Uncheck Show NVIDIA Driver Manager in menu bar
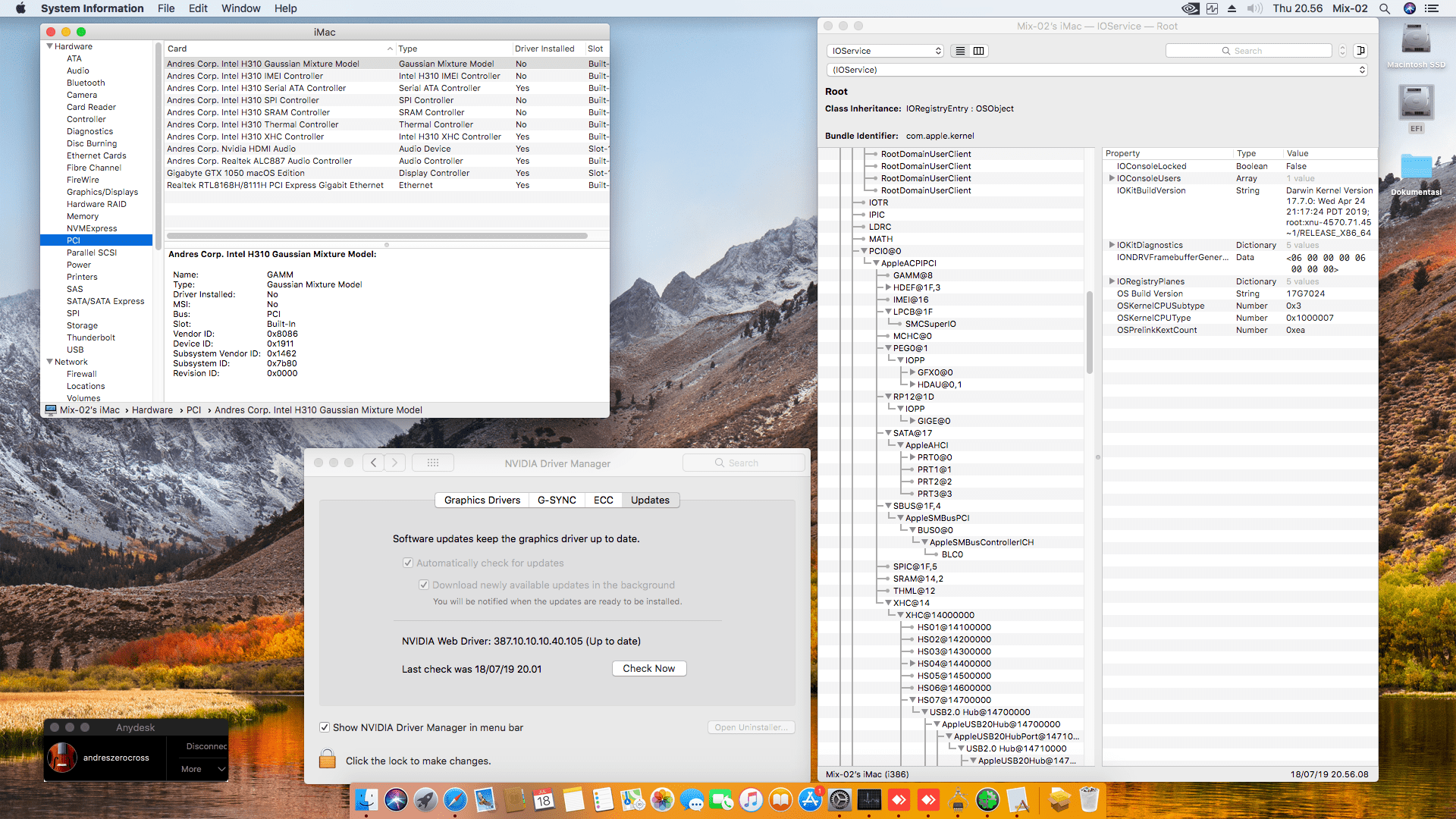Image resolution: width=1456 pixels, height=819 pixels. tap(325, 727)
